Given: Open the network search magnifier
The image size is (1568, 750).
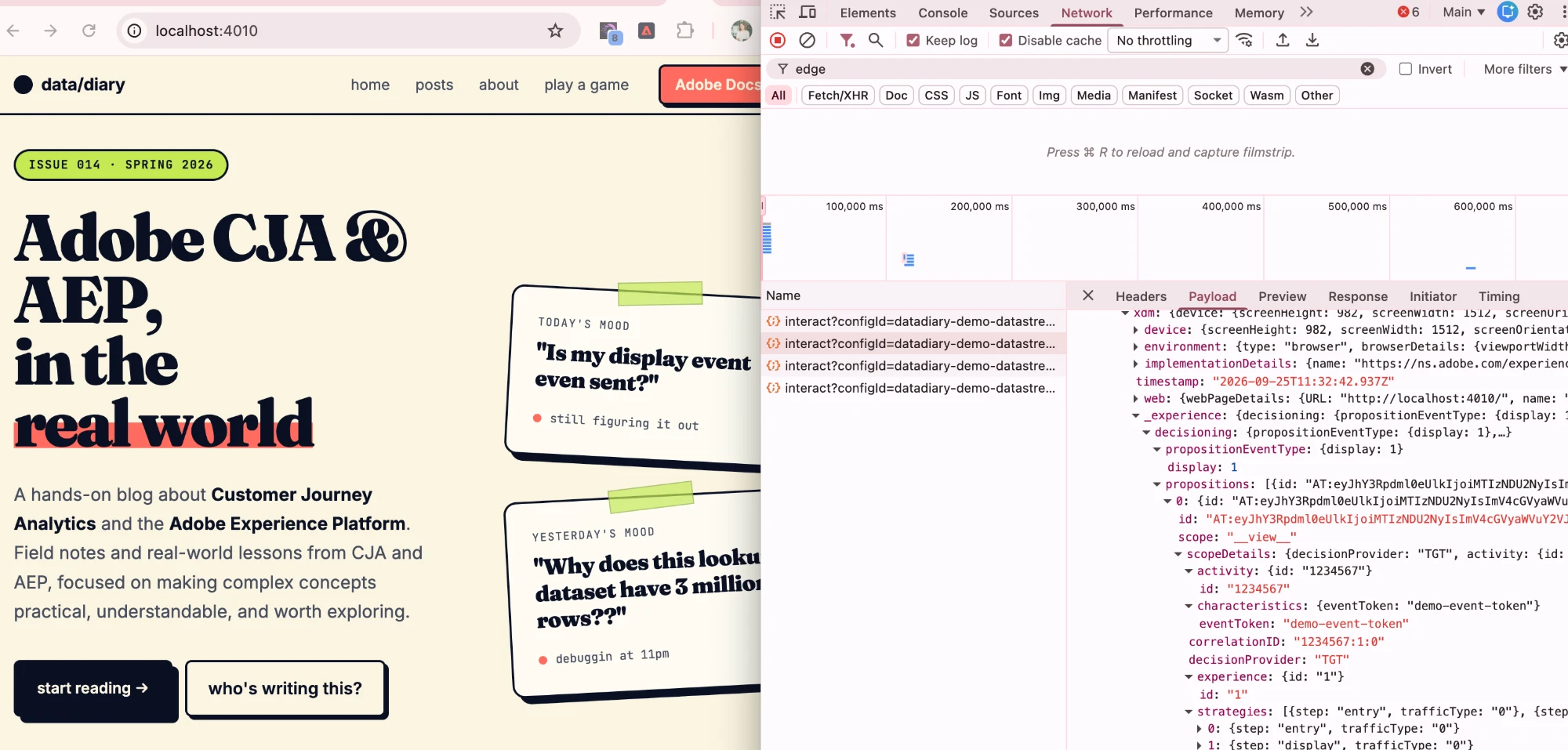Looking at the screenshot, I should coord(876,40).
